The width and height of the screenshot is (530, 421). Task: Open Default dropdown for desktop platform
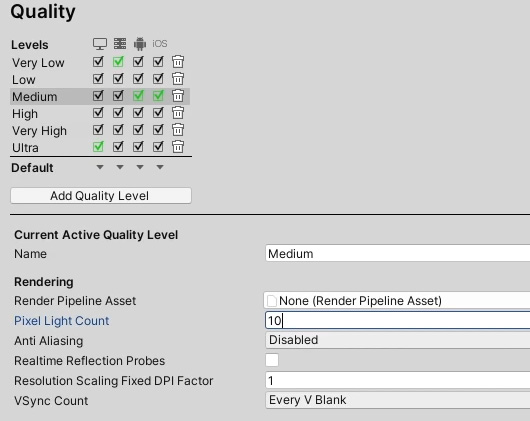click(x=100, y=167)
